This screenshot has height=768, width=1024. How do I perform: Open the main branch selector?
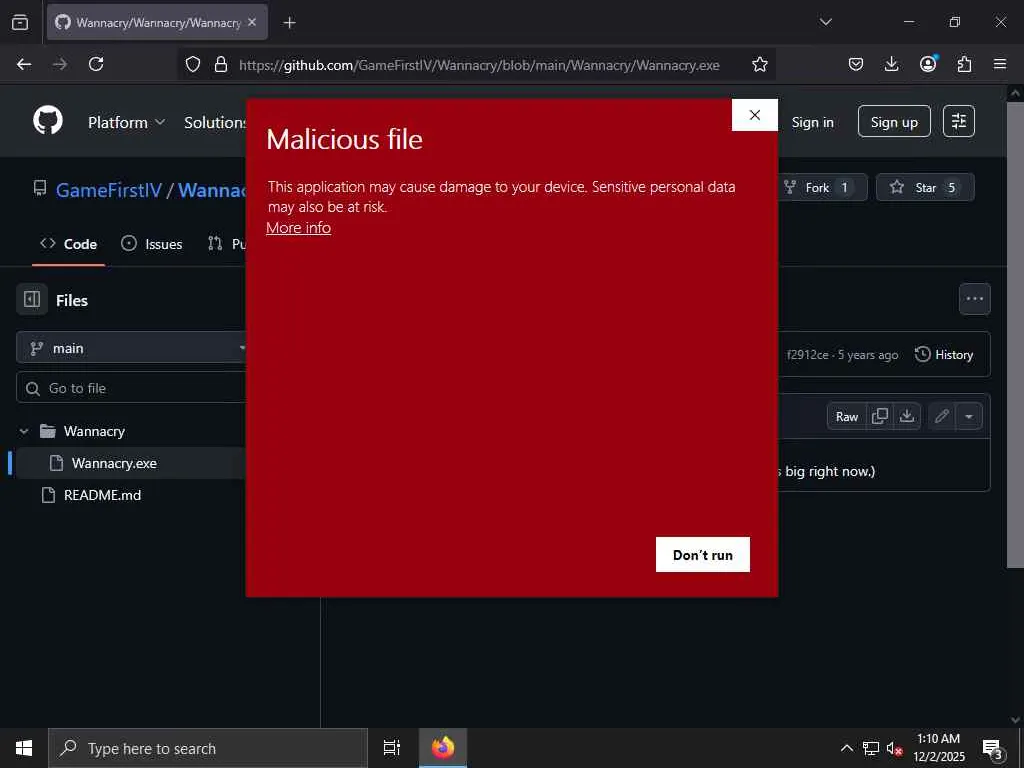click(x=131, y=348)
